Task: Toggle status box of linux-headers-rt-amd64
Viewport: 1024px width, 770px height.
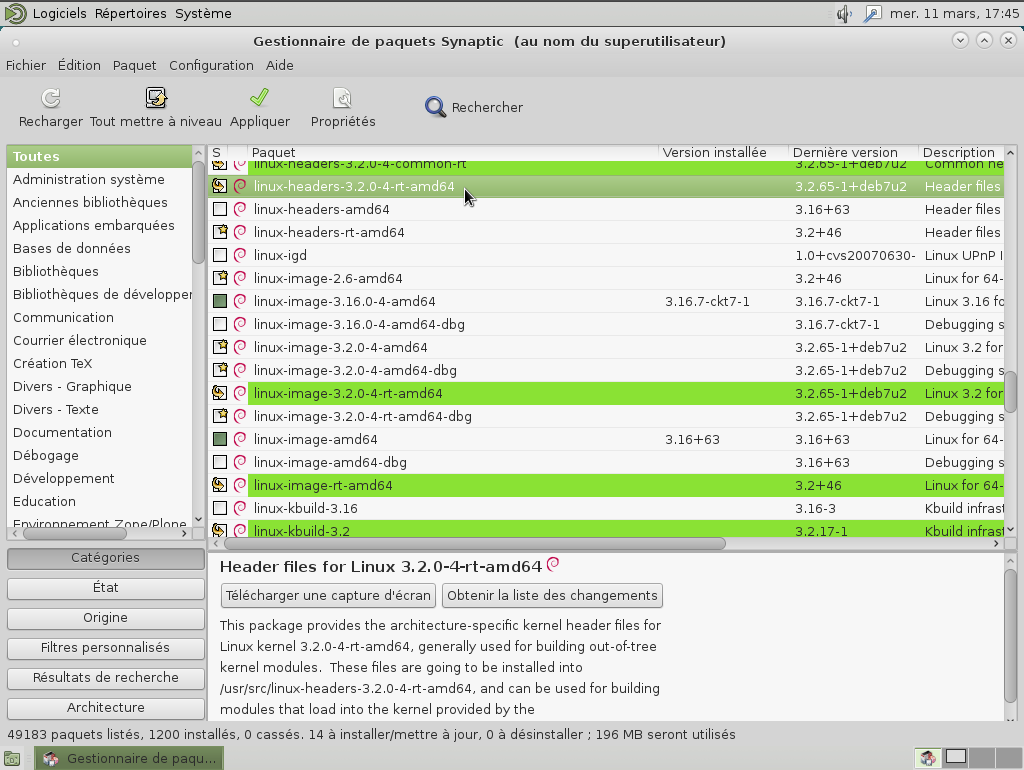Action: pyautogui.click(x=220, y=232)
